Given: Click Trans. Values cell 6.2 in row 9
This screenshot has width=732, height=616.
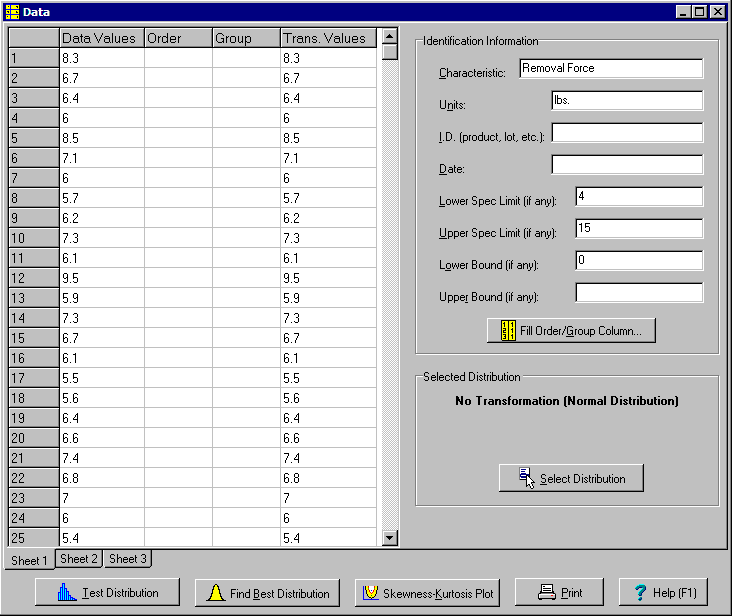Looking at the screenshot, I should click(329, 218).
